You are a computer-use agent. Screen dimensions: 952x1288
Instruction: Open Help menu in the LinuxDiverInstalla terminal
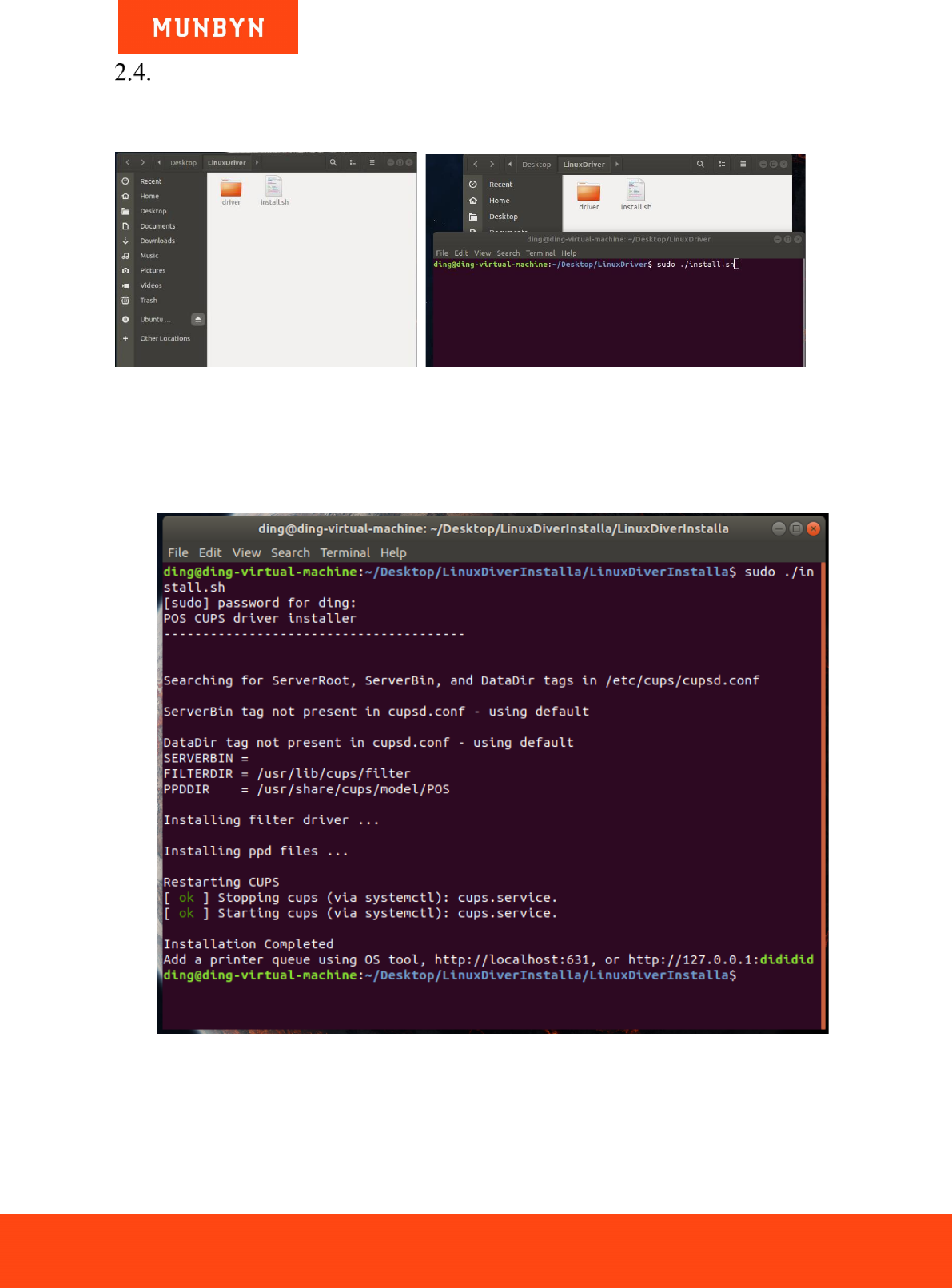pos(393,552)
